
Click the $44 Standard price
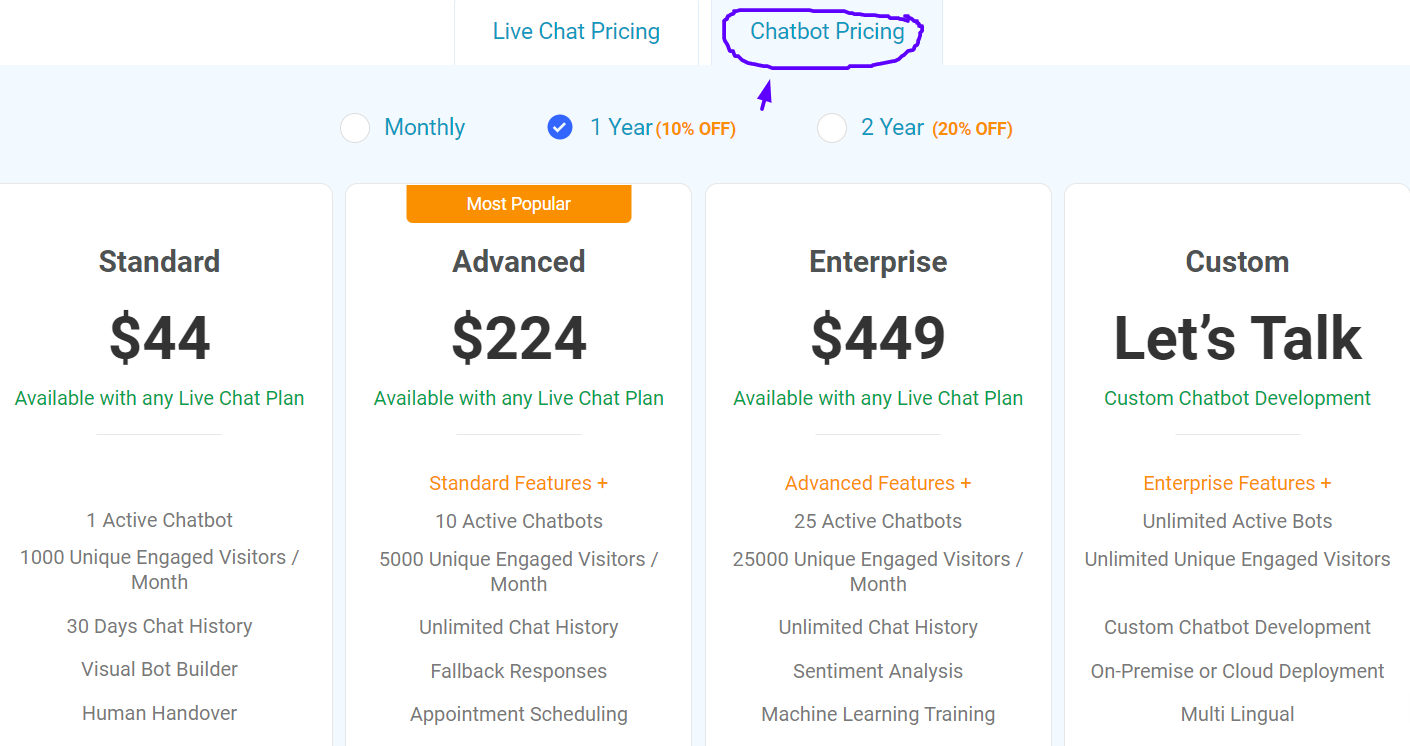tap(160, 337)
